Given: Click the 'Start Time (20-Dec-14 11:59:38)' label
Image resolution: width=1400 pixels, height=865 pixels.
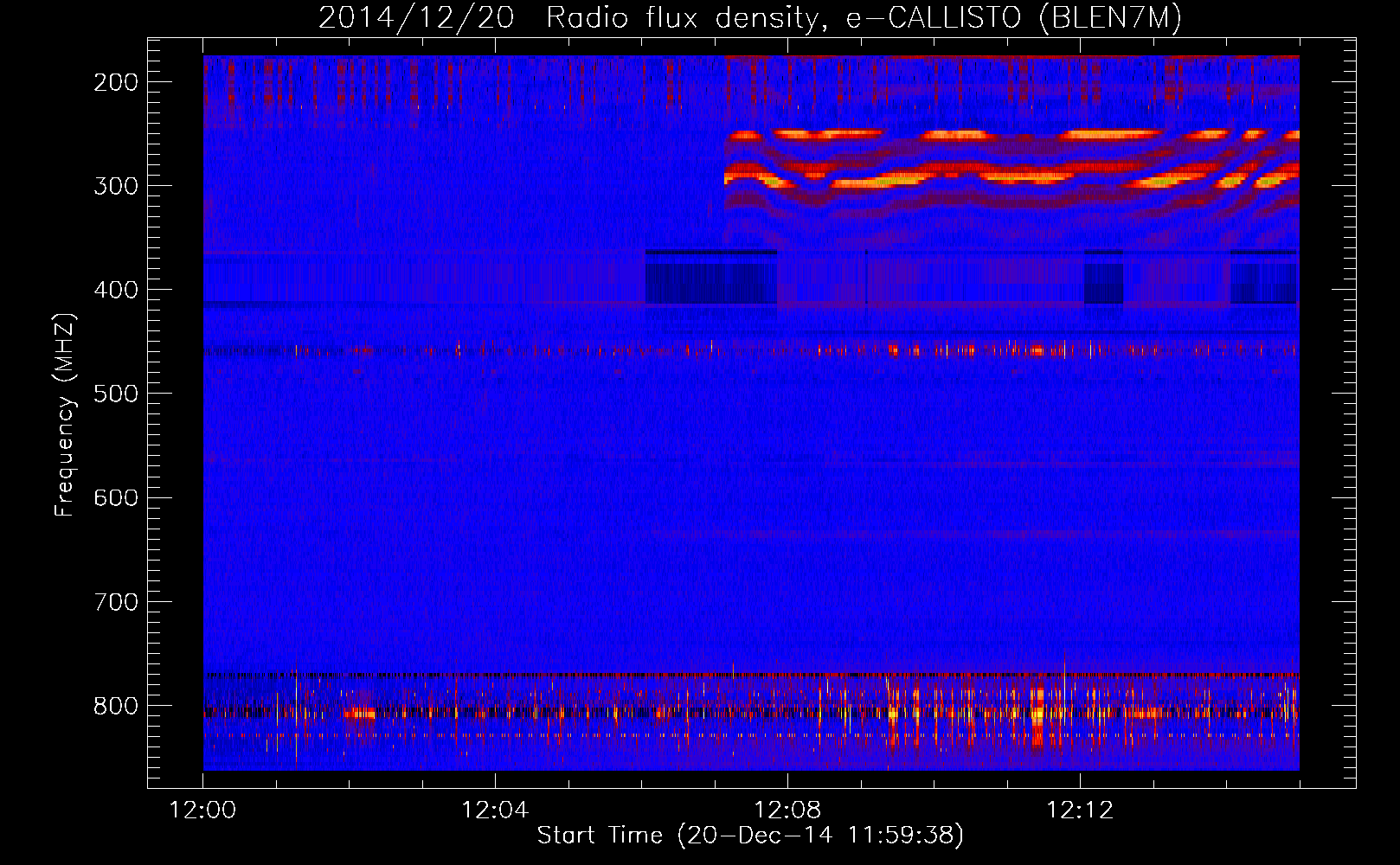Looking at the screenshot, I should 750,836.
